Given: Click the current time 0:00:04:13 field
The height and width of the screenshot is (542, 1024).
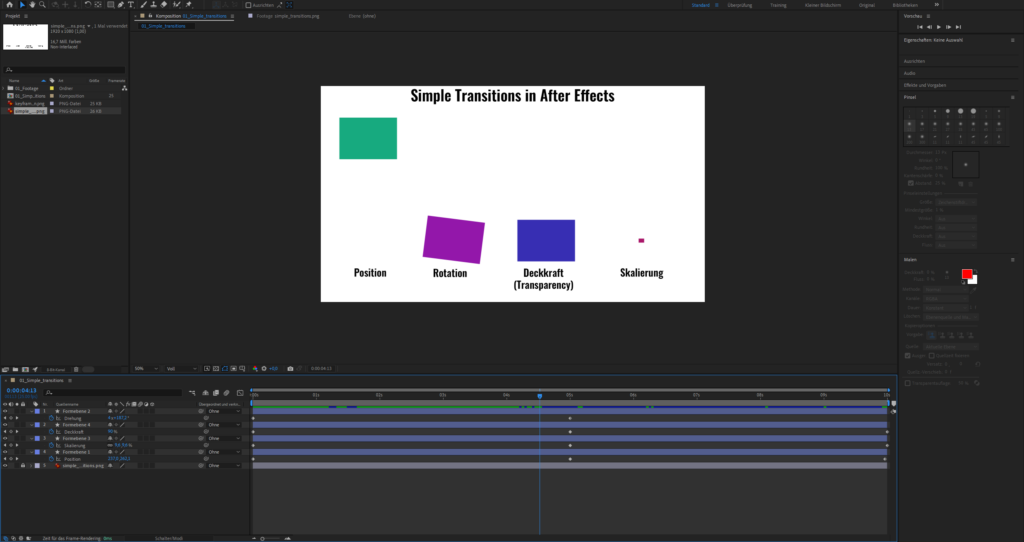Looking at the screenshot, I should [x=22, y=391].
